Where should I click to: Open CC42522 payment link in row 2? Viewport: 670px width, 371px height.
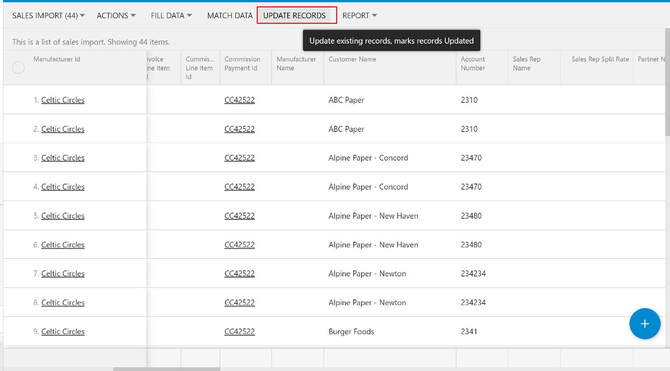coord(239,129)
